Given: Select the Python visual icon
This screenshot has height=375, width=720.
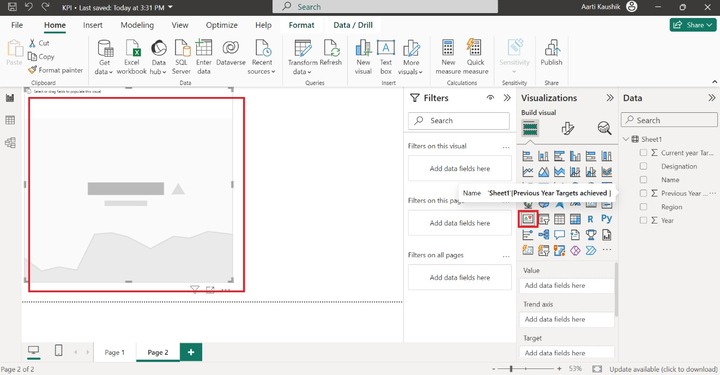Looking at the screenshot, I should tap(607, 219).
